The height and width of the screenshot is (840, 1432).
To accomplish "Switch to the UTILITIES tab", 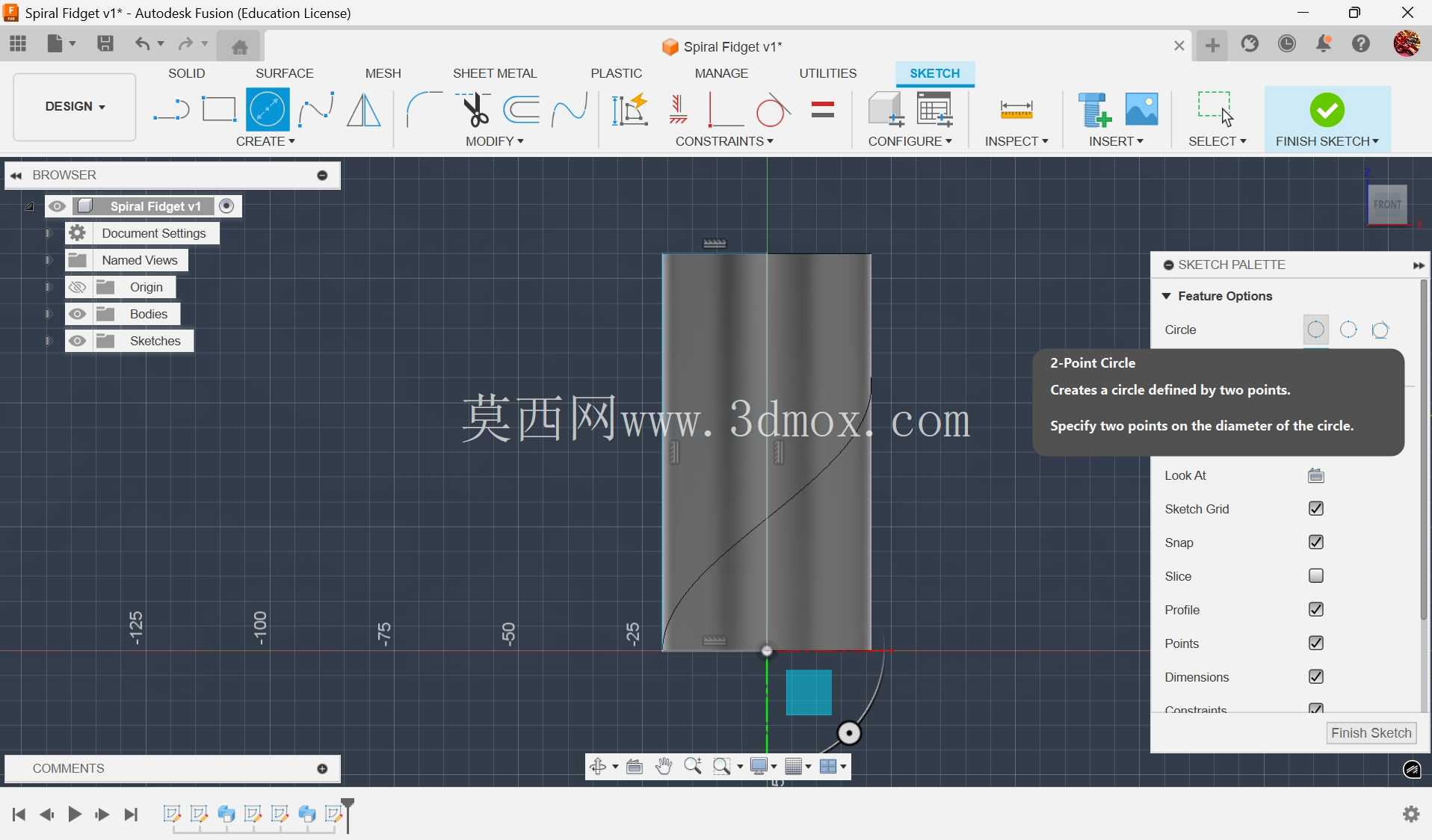I will point(828,73).
